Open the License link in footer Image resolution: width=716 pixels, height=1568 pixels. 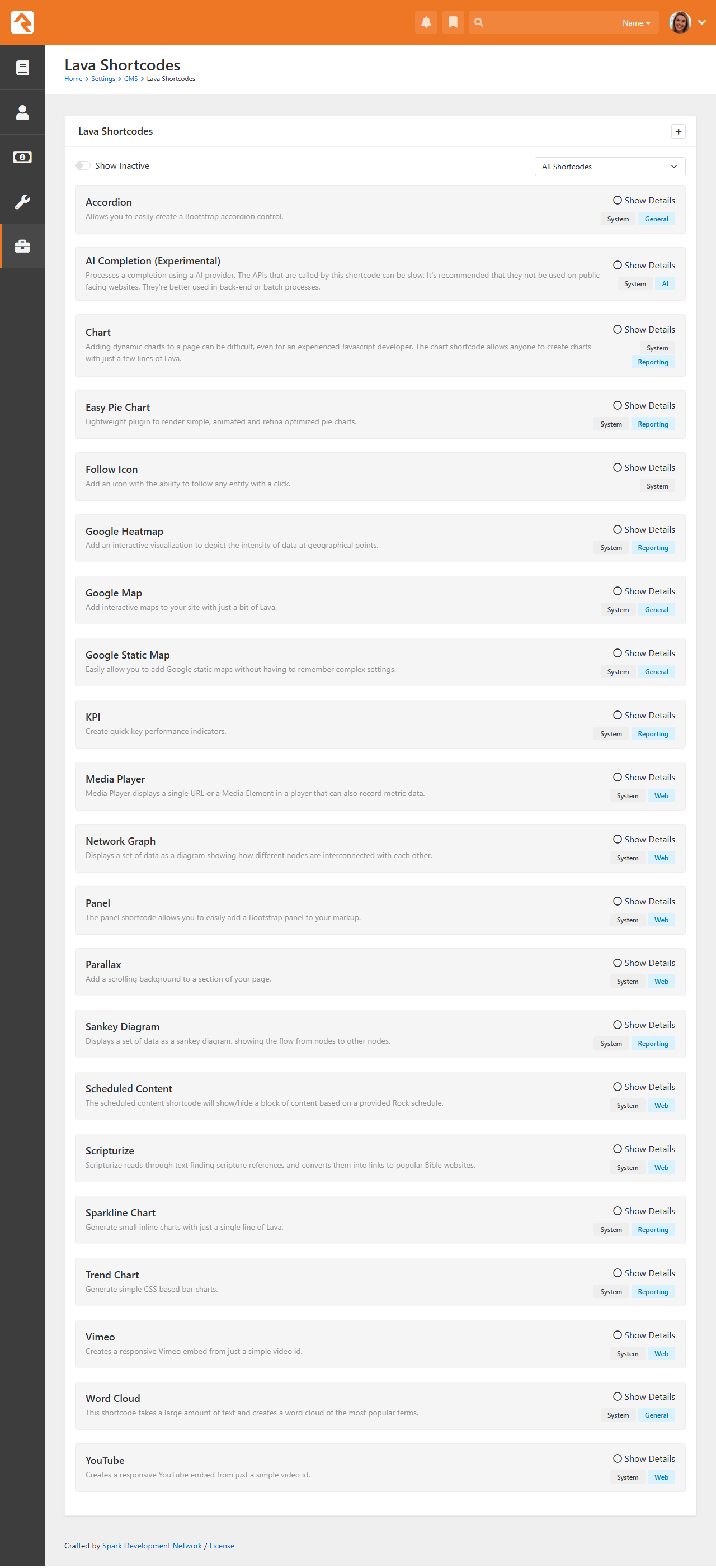click(x=222, y=1546)
